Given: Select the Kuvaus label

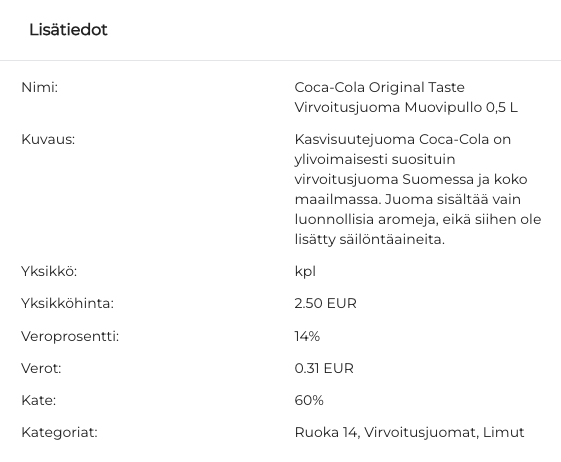Looking at the screenshot, I should click(48, 139).
